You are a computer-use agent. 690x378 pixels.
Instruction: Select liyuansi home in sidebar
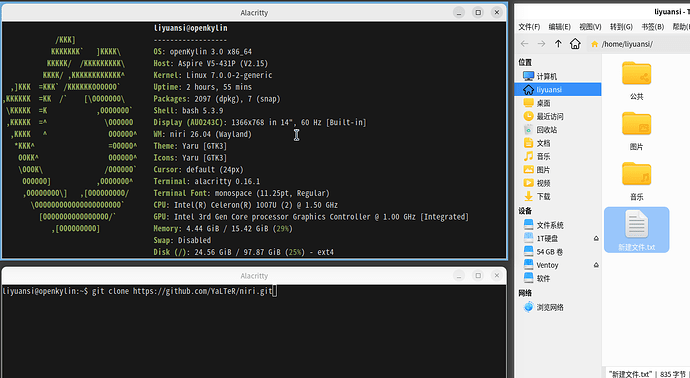(558, 89)
